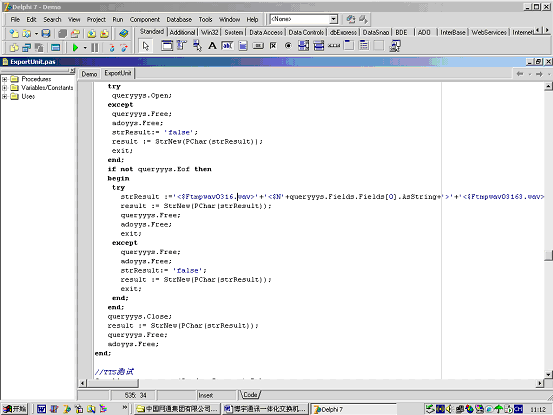This screenshot has width=553, height=415.
Task: Click the Open file toolbar icon
Action: click(26, 33)
